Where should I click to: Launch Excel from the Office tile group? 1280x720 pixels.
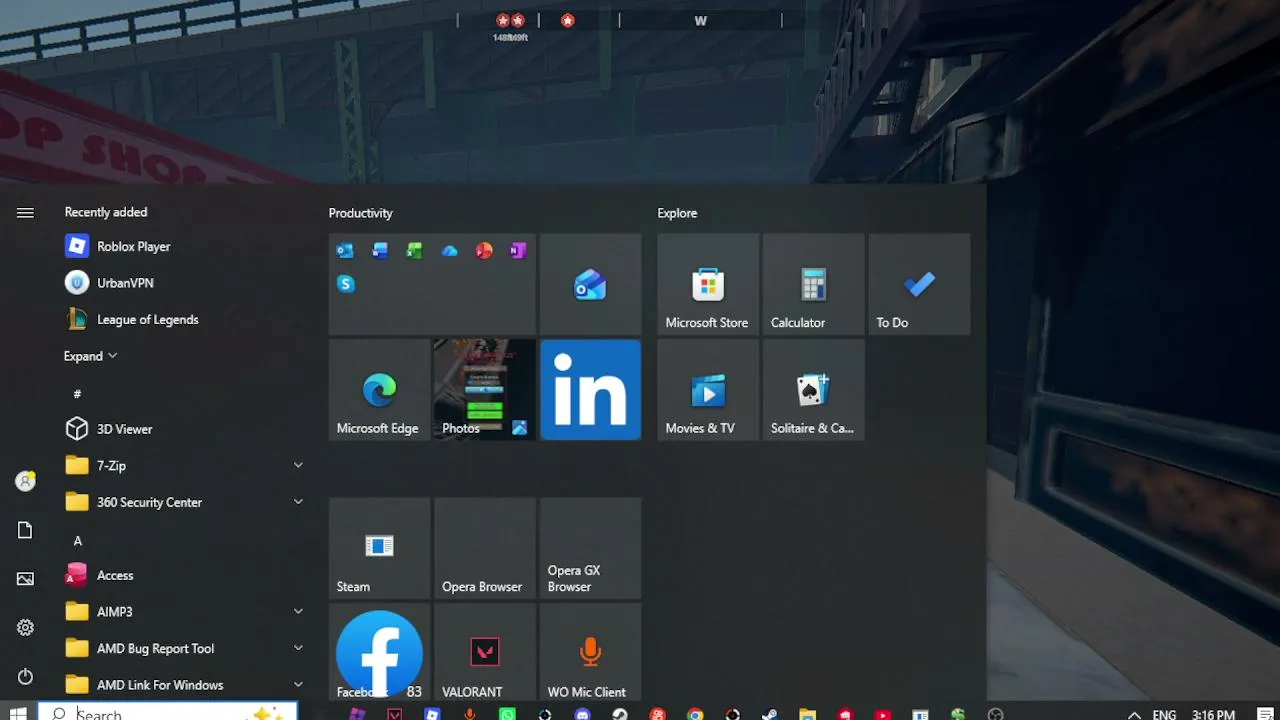tap(414, 250)
